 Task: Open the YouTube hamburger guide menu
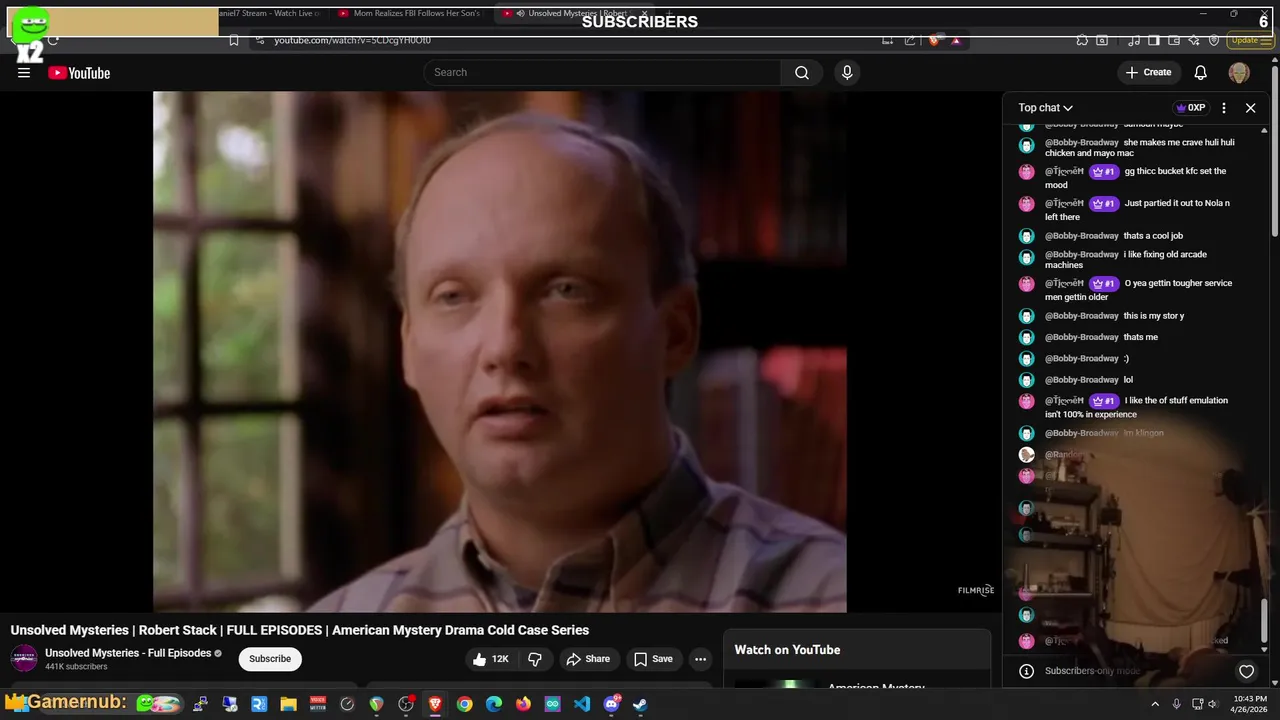pyautogui.click(x=24, y=72)
